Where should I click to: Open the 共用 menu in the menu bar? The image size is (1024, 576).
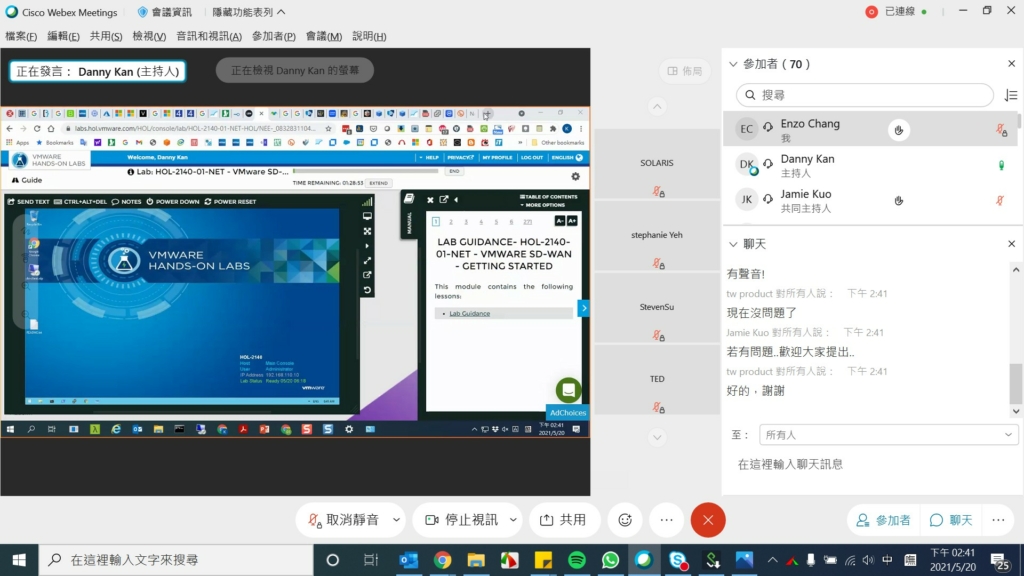[106, 36]
